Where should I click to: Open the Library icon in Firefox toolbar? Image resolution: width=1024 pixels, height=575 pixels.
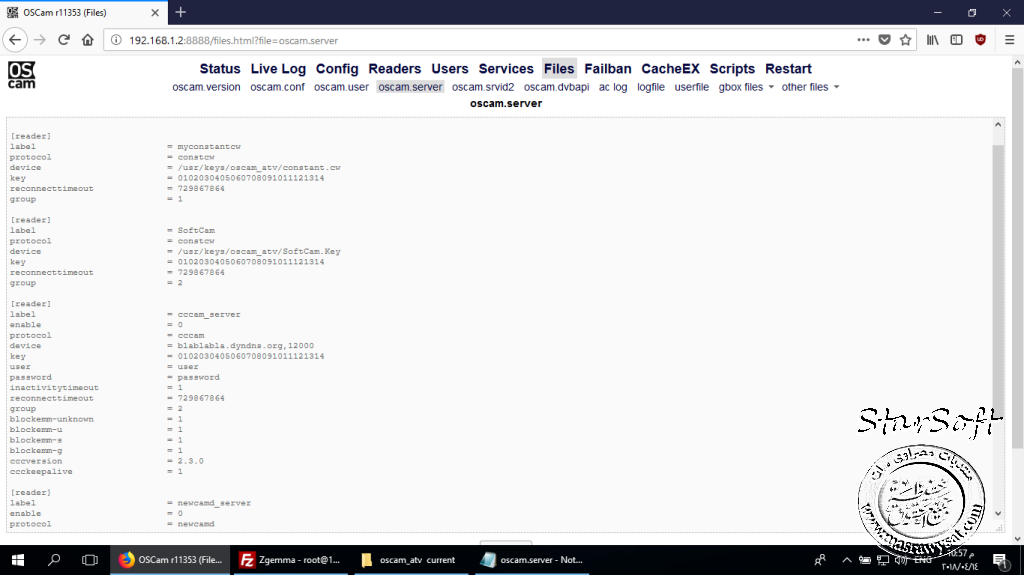933,40
